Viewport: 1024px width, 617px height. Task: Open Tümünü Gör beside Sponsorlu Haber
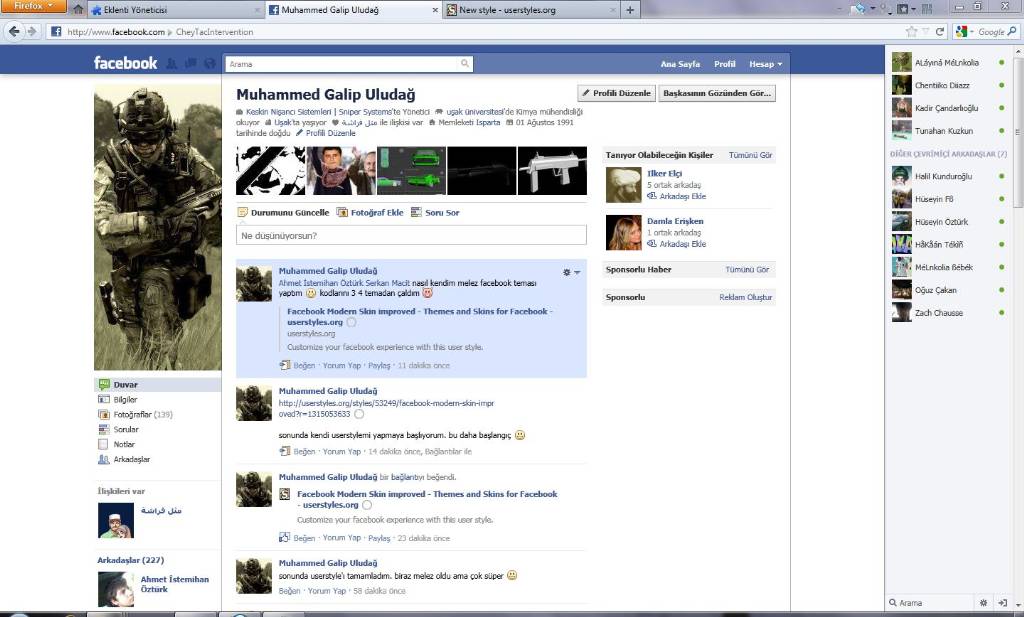pyautogui.click(x=747, y=270)
